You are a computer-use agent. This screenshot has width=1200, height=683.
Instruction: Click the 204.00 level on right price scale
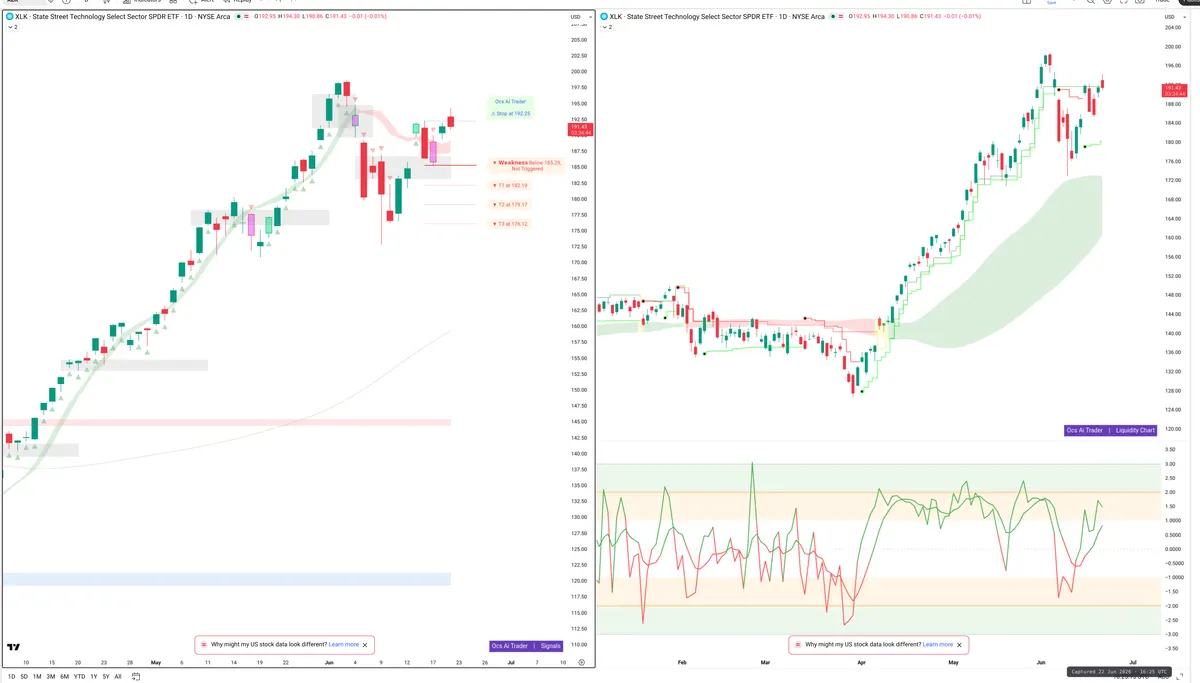1173,27
